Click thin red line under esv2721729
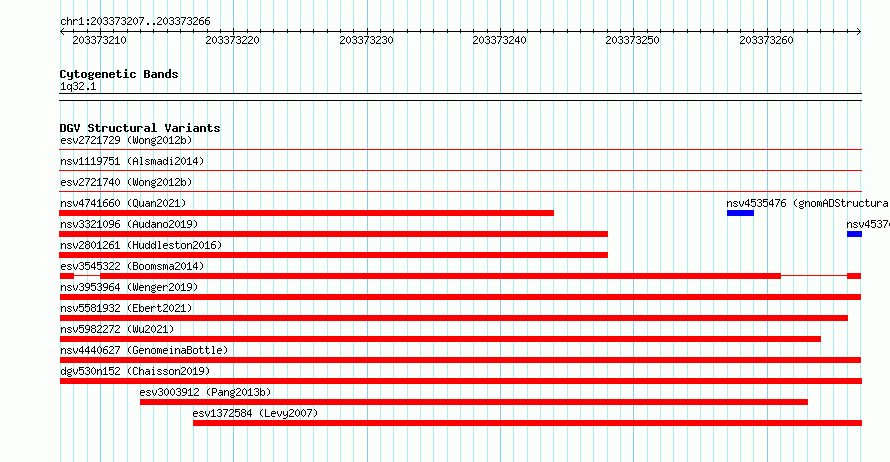890x462 pixels. [460, 150]
